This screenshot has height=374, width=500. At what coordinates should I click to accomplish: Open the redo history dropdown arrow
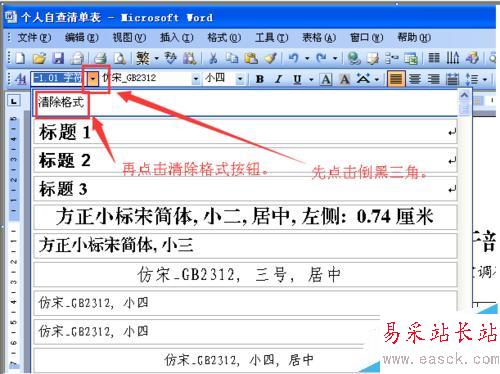(x=335, y=59)
